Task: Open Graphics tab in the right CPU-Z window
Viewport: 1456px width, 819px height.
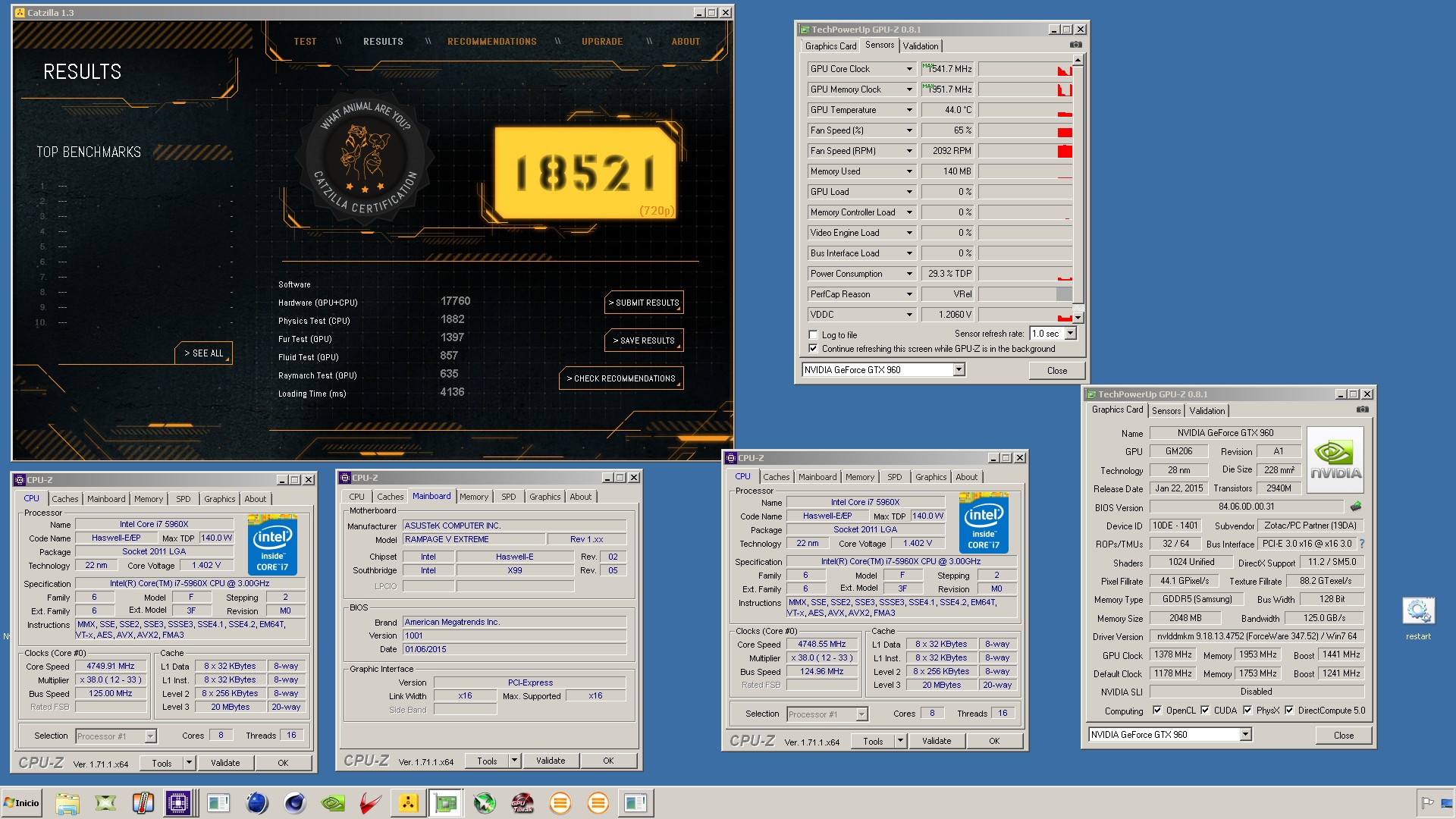Action: click(930, 477)
